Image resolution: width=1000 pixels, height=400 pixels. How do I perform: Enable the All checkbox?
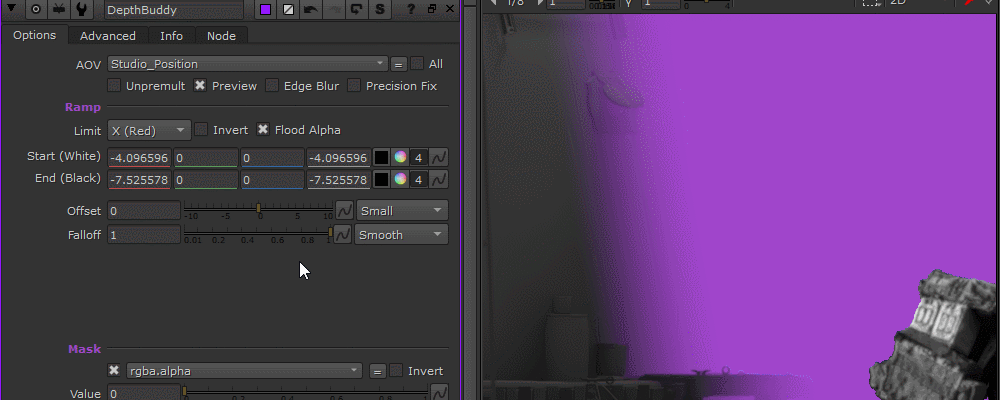(417, 63)
